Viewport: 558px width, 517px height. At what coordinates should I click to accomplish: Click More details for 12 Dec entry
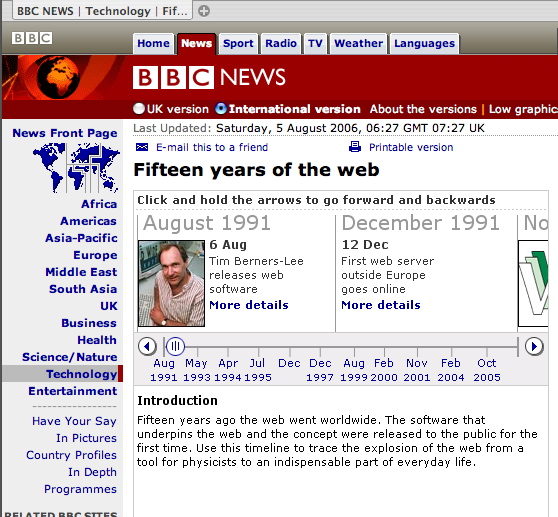(381, 305)
